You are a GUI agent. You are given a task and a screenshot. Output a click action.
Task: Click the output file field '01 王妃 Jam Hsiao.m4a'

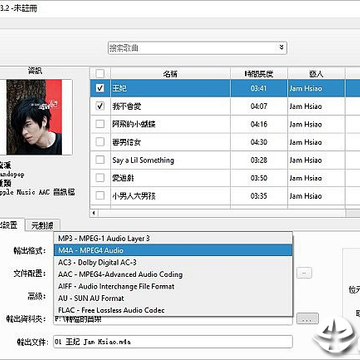tap(173, 342)
